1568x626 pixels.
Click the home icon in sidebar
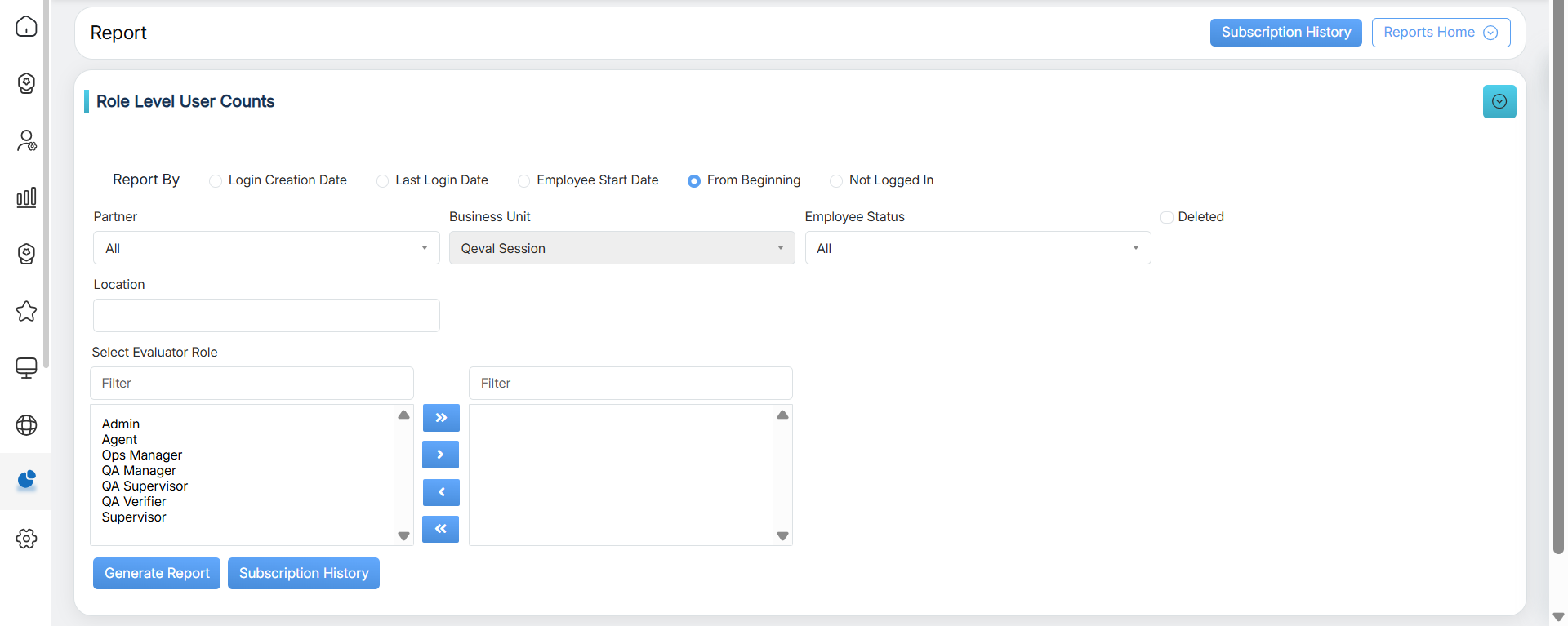tap(26, 26)
